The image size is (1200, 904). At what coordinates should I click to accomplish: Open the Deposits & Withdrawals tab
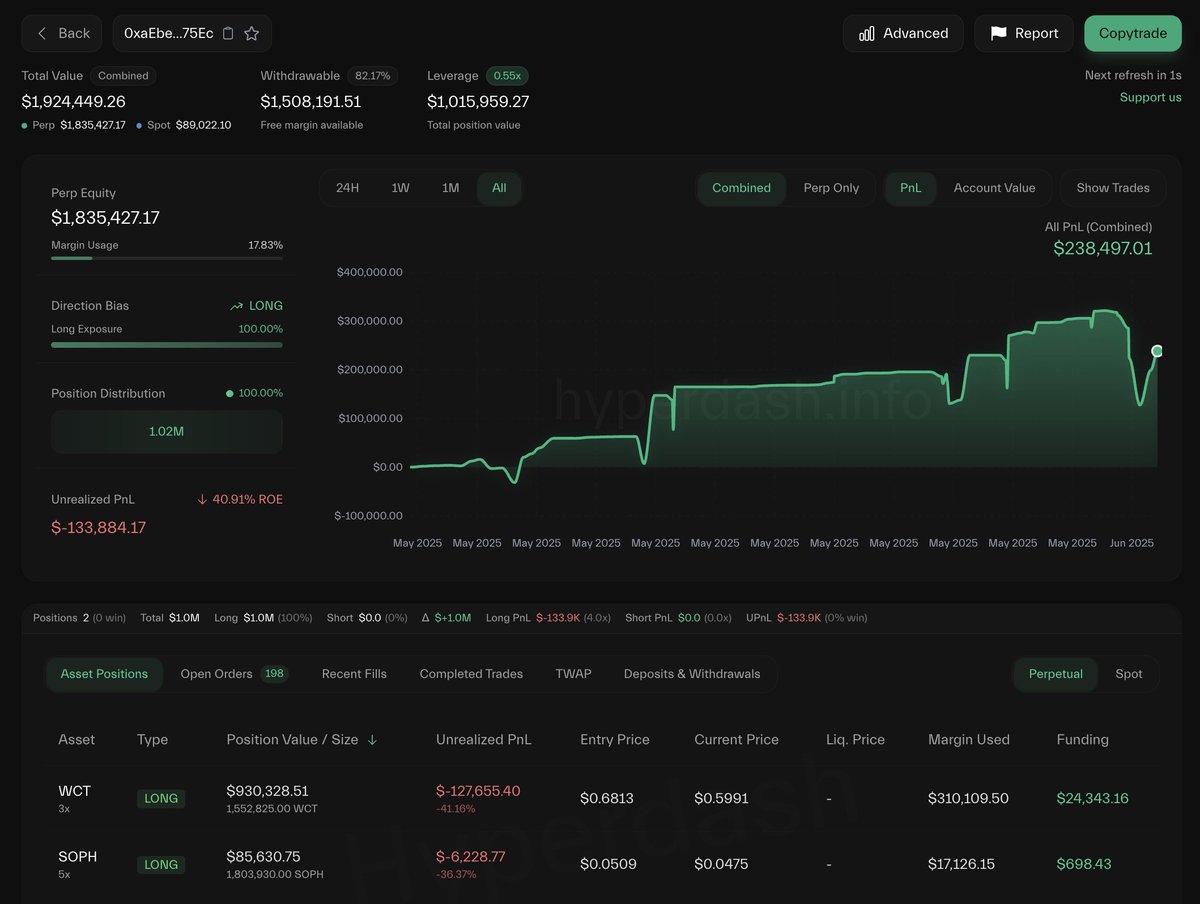coord(692,674)
